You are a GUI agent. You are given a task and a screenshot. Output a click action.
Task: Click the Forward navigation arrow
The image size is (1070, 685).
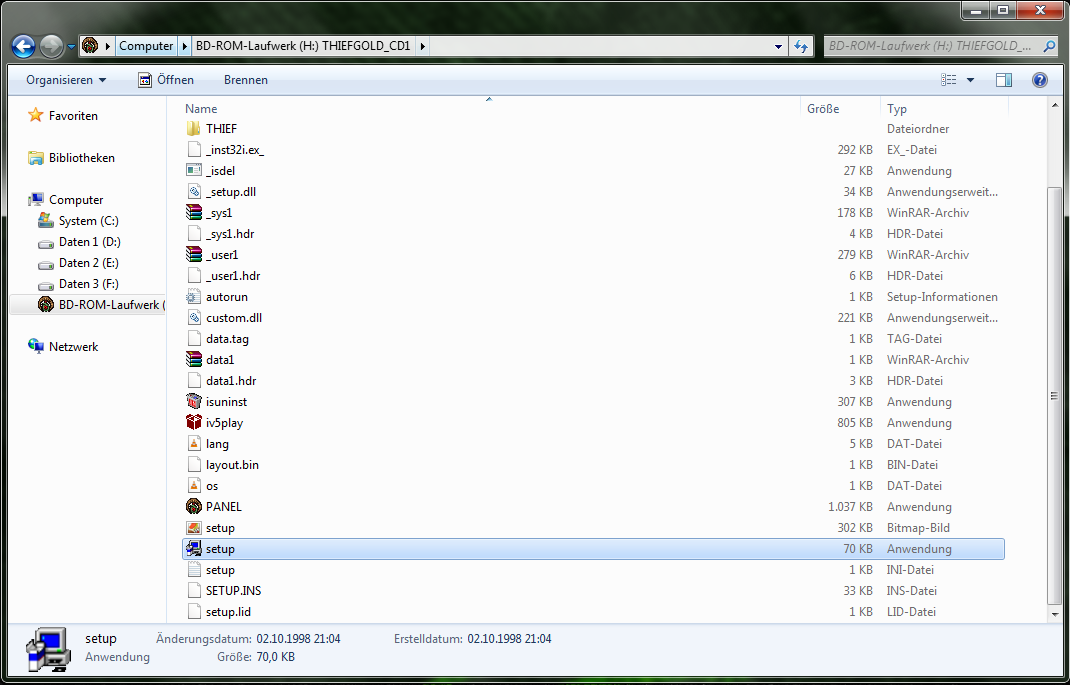52,46
